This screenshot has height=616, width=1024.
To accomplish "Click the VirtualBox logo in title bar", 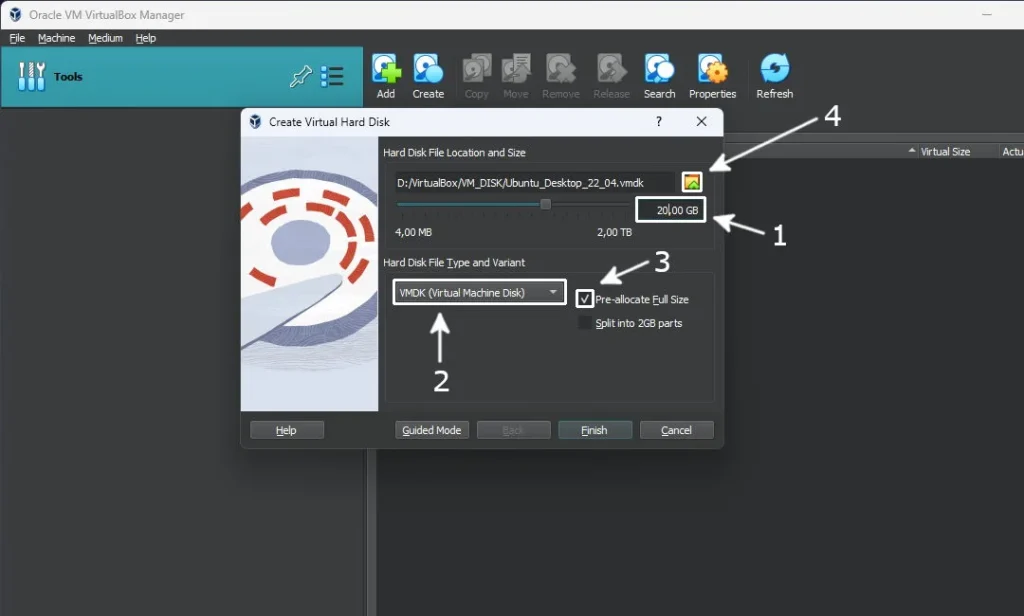I will pos(15,14).
